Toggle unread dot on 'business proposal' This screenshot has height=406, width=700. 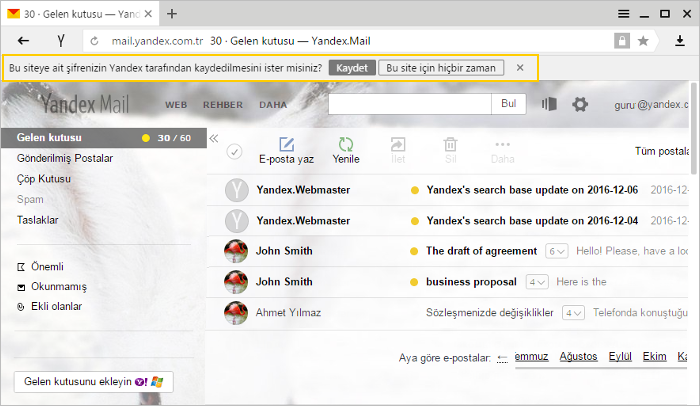414,282
